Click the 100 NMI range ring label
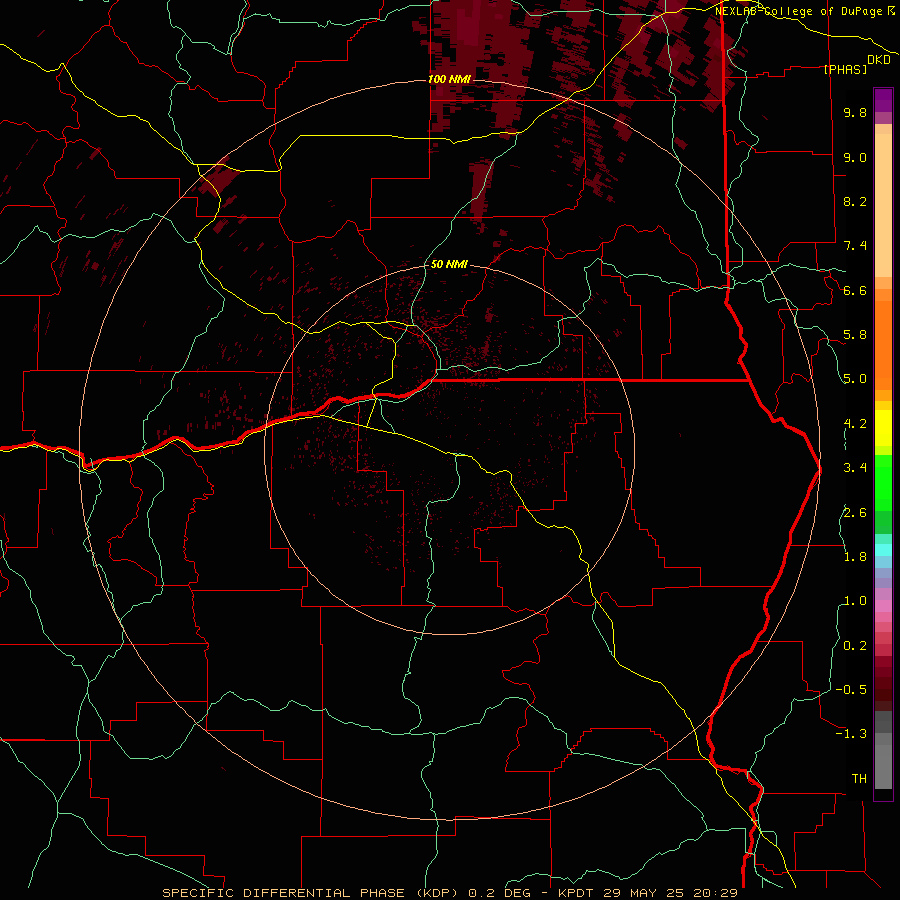Image resolution: width=900 pixels, height=900 pixels. coord(449,79)
